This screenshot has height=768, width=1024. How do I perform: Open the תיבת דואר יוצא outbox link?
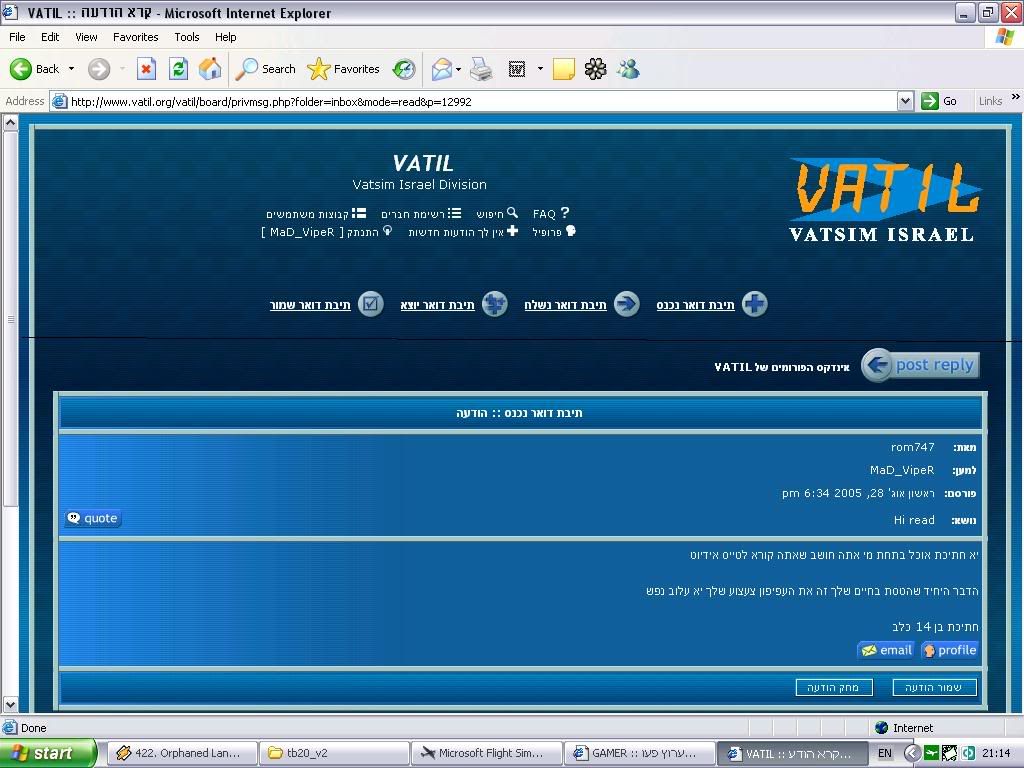click(x=438, y=305)
